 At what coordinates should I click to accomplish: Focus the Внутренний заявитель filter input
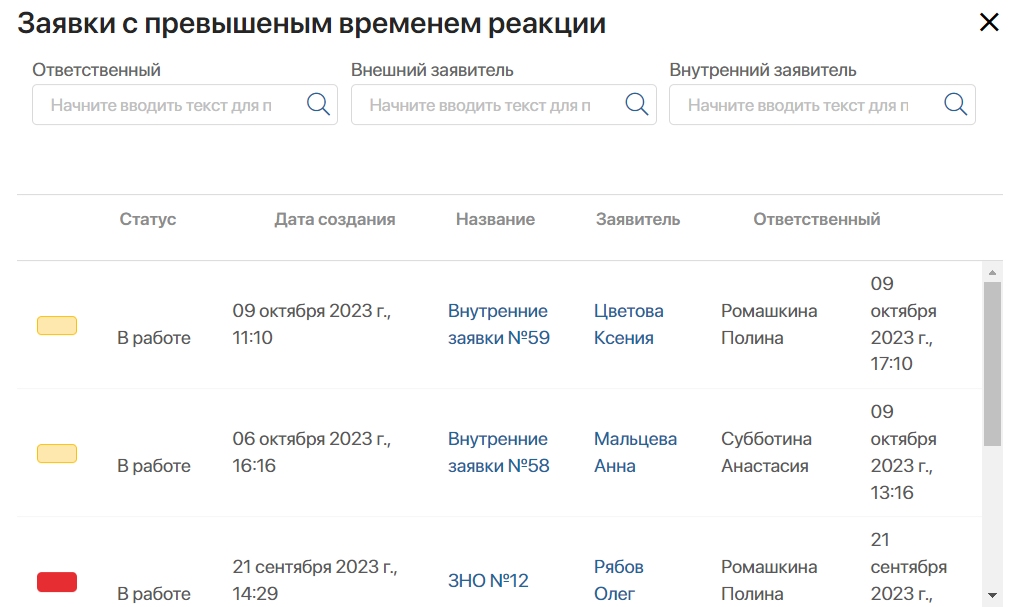[822, 105]
